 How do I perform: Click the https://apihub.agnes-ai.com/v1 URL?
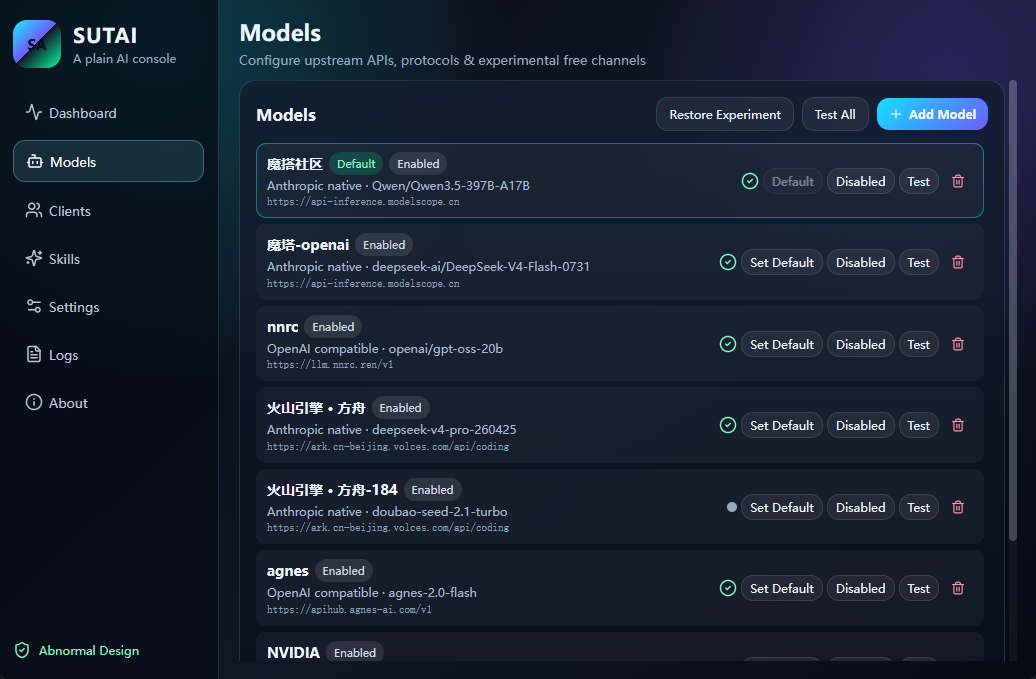(349, 610)
